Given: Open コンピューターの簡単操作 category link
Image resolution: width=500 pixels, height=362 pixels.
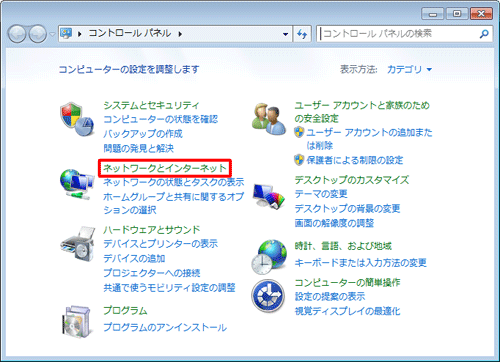Looking at the screenshot, I should (x=347, y=283).
